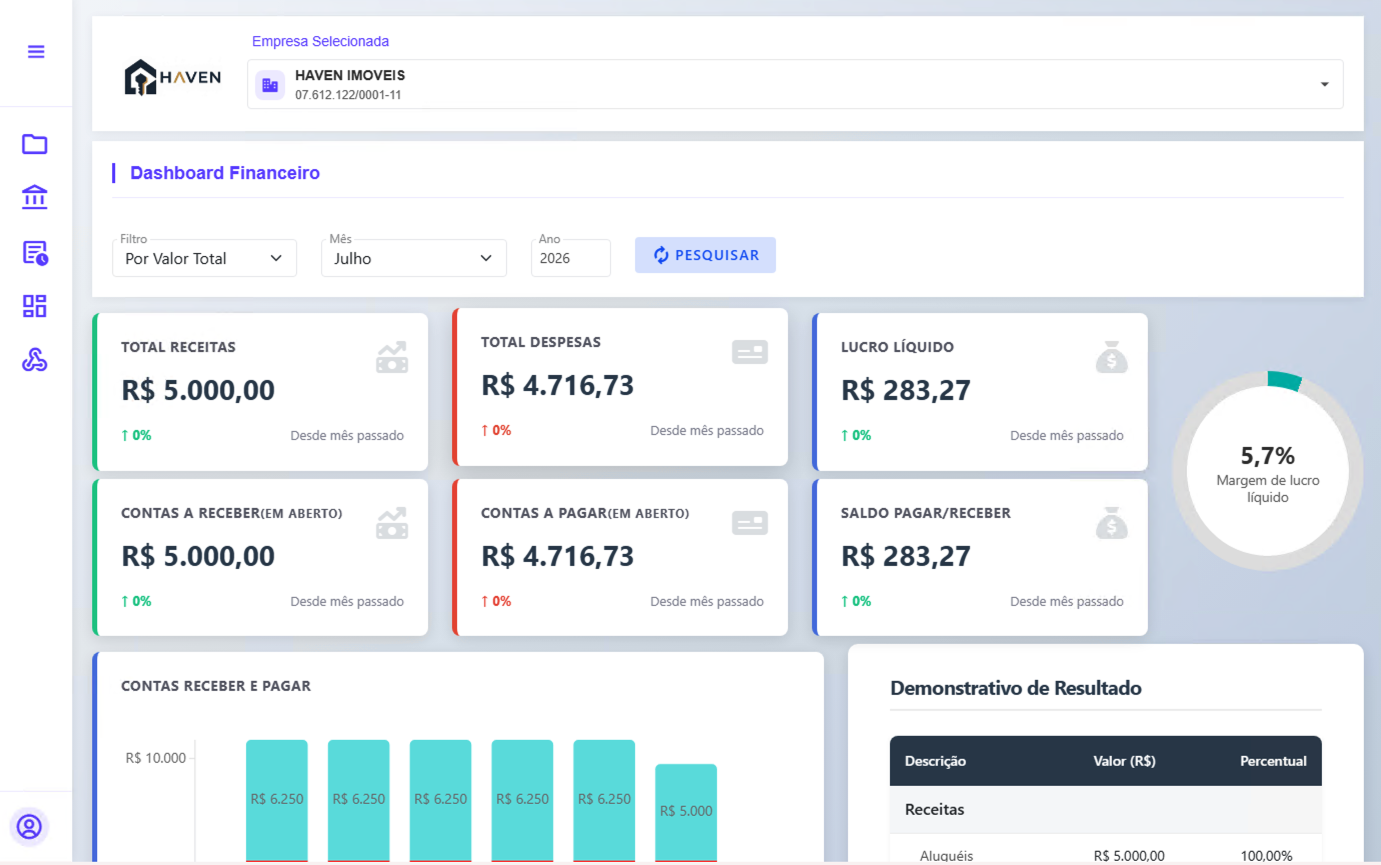Open the hamburger menu icon
Viewport: 1381px width, 865px height.
coord(36,52)
